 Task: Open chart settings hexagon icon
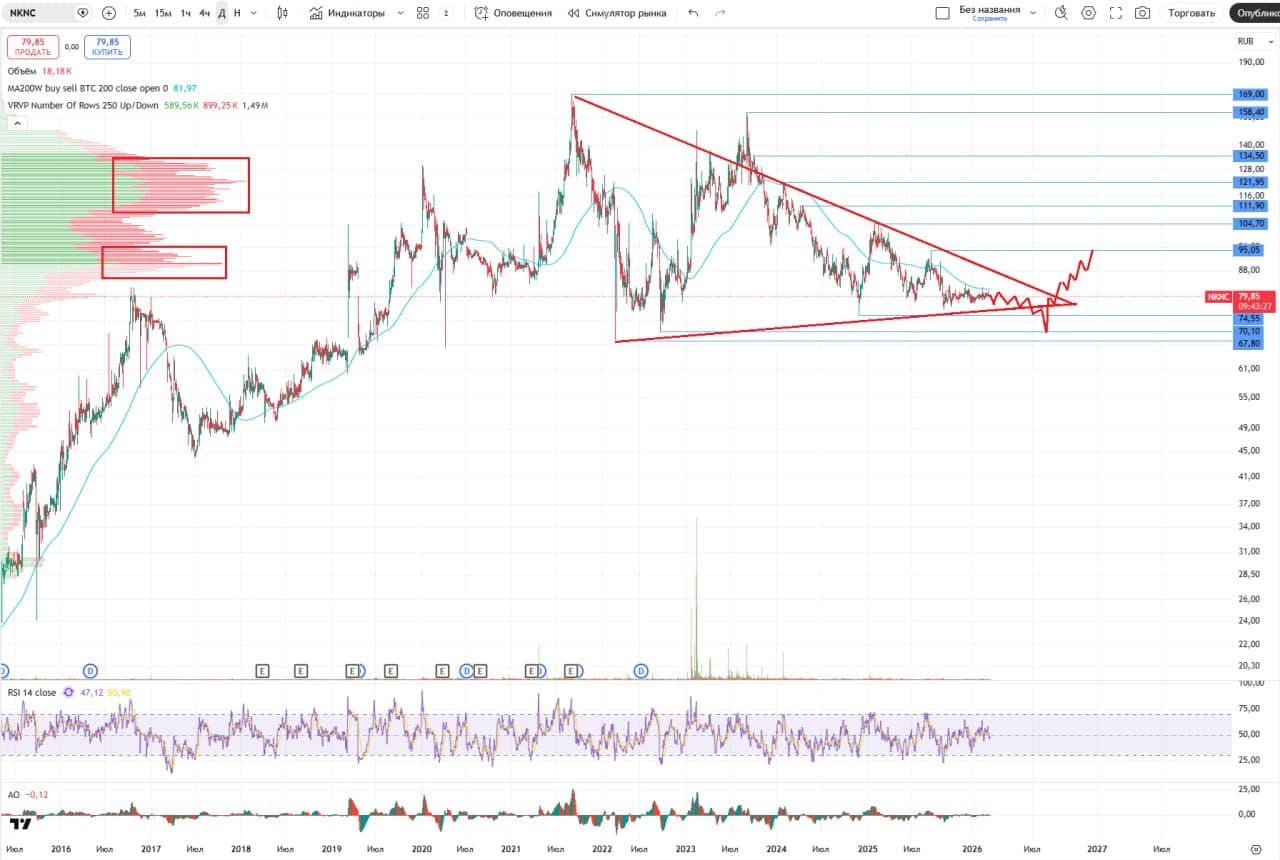pyautogui.click(x=1088, y=13)
